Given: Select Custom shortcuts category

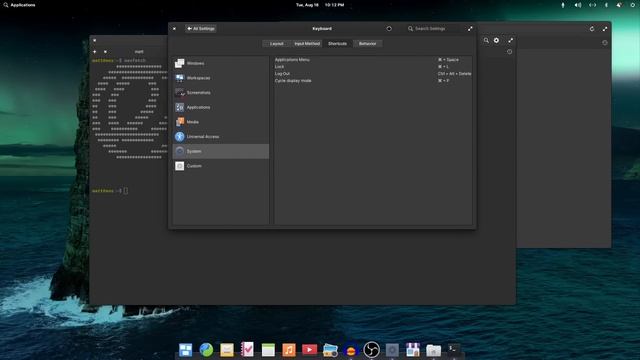Looking at the screenshot, I should pos(221,166).
